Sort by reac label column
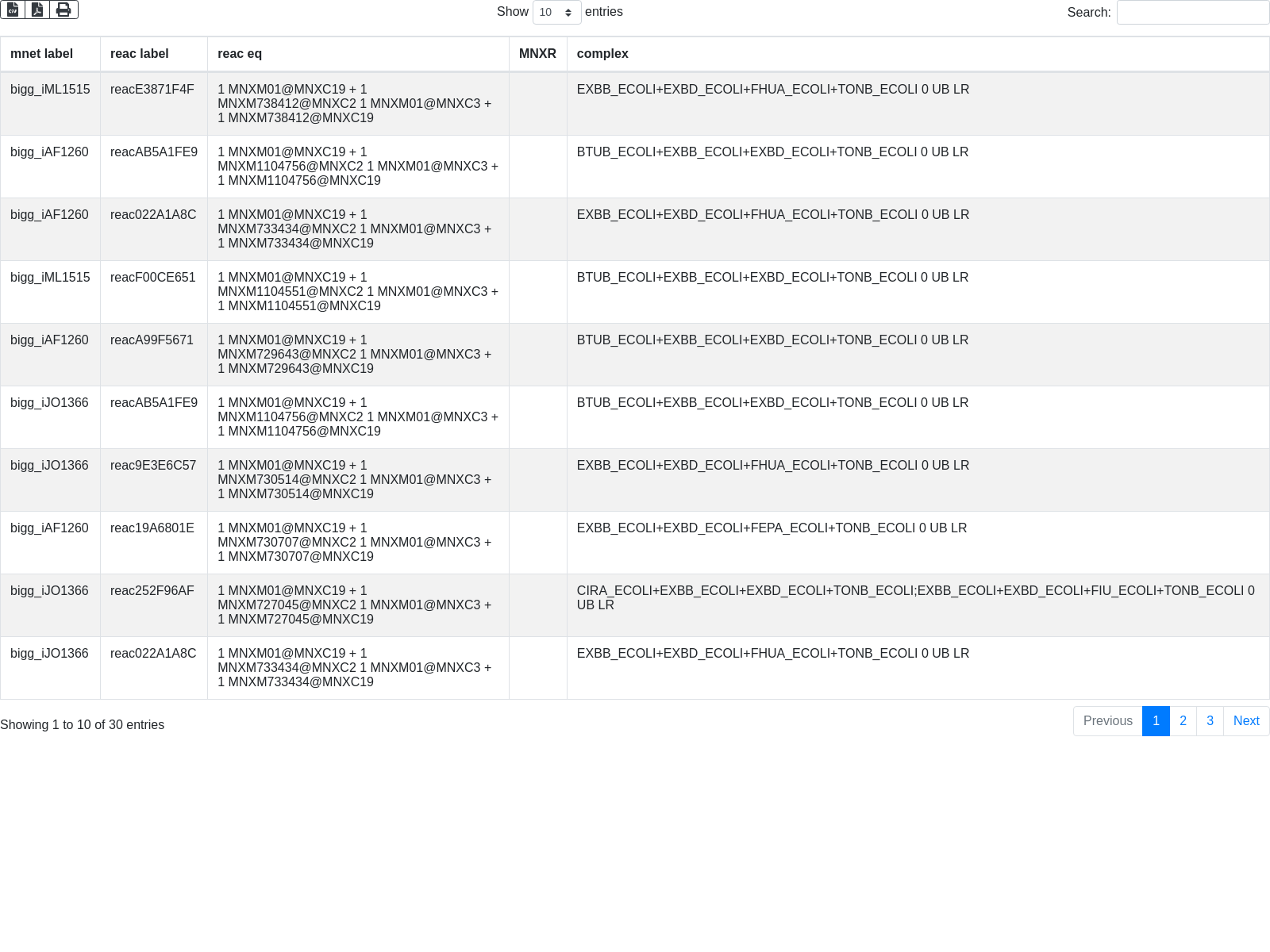The image size is (1270, 952). (x=140, y=54)
